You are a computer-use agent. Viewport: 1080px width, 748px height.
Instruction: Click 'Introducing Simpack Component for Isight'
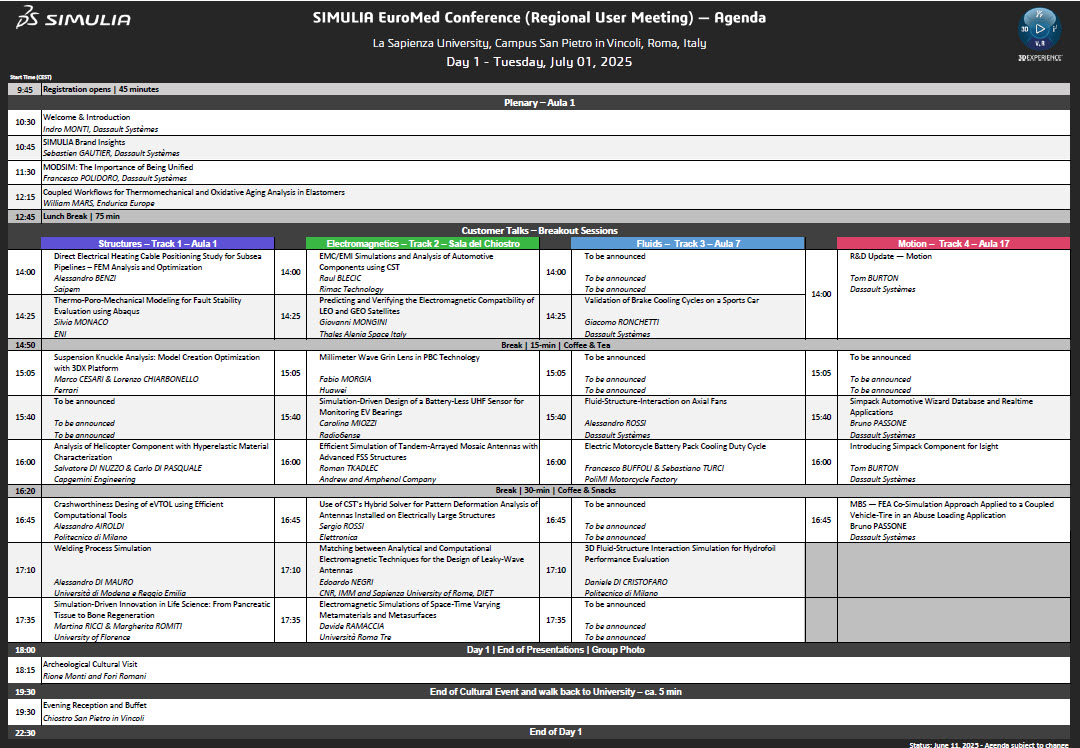[924, 446]
